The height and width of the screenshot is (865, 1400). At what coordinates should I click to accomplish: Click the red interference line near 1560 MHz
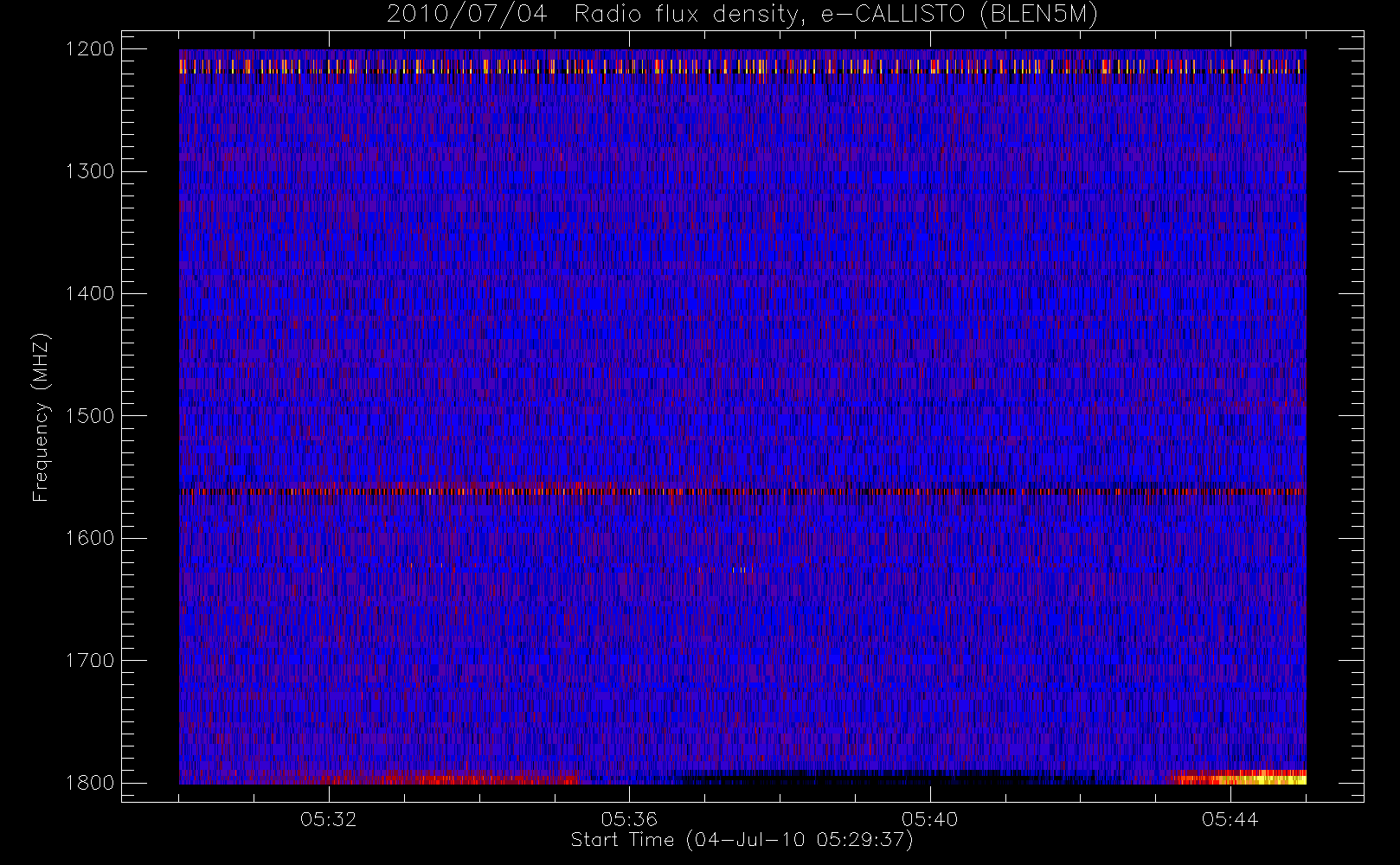pos(742,491)
